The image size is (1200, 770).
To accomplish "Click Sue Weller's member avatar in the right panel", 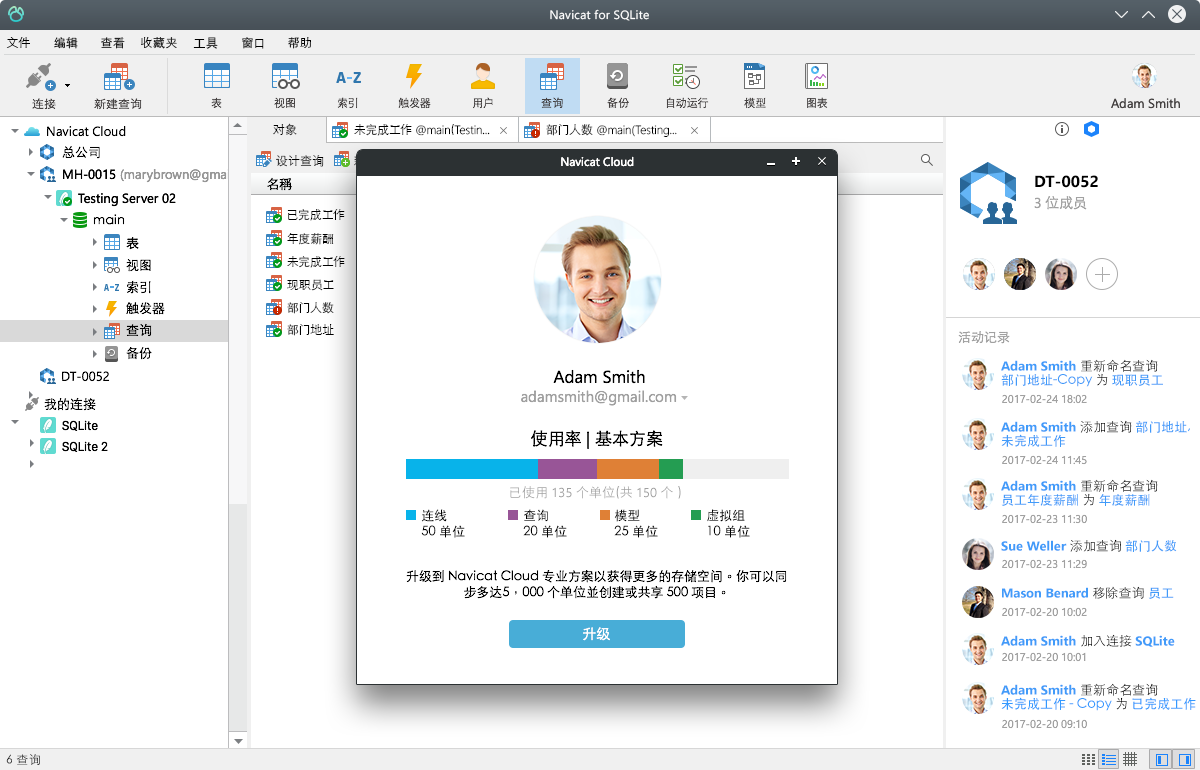I will click(1061, 274).
